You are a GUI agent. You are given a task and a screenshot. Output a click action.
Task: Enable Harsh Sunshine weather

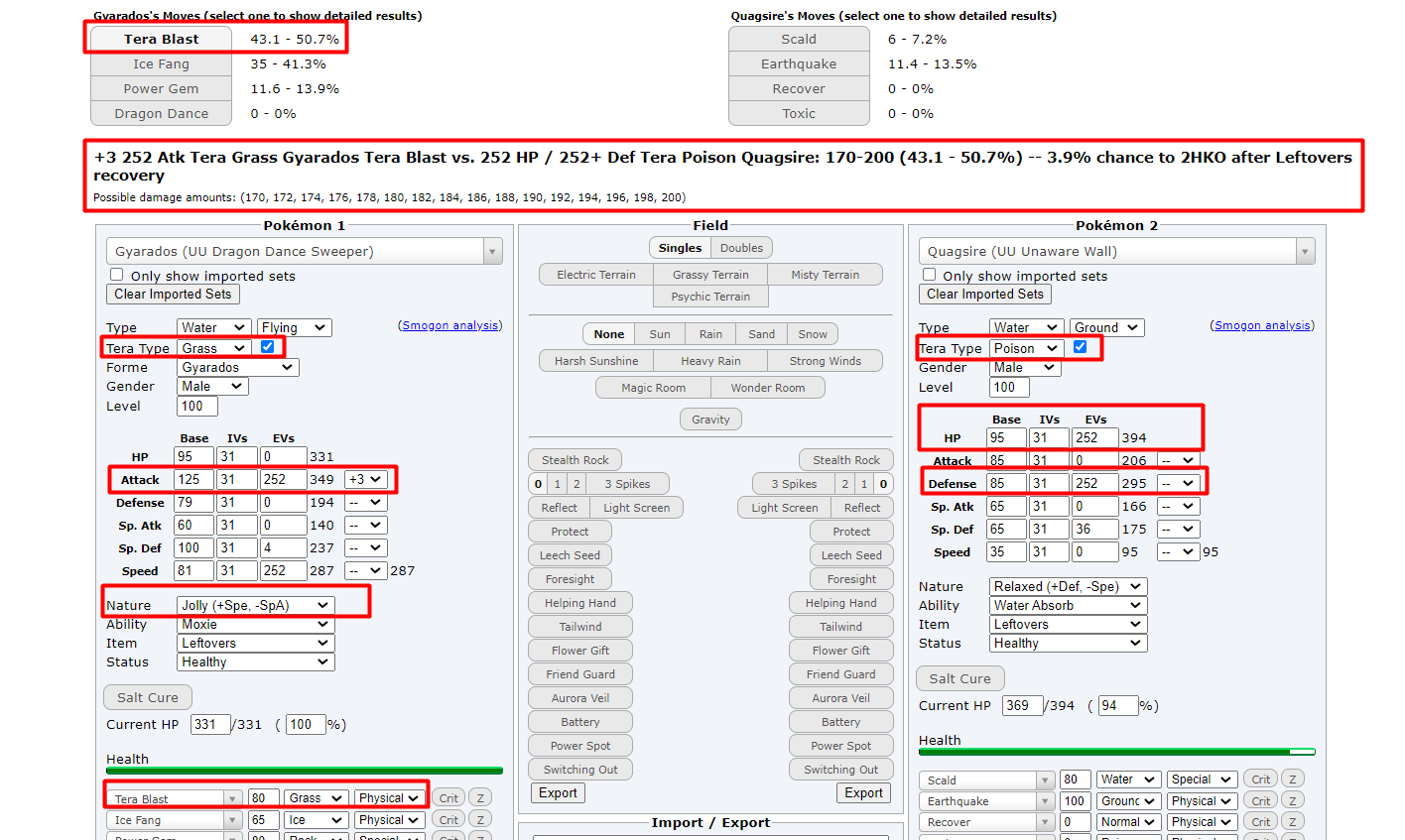(x=596, y=361)
